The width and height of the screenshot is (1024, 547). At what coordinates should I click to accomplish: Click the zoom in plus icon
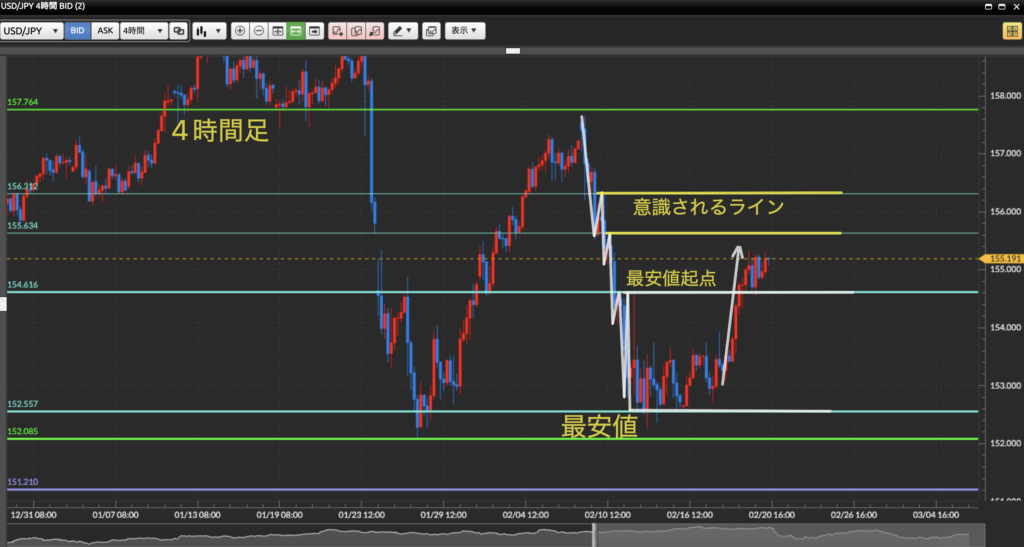[x=240, y=31]
